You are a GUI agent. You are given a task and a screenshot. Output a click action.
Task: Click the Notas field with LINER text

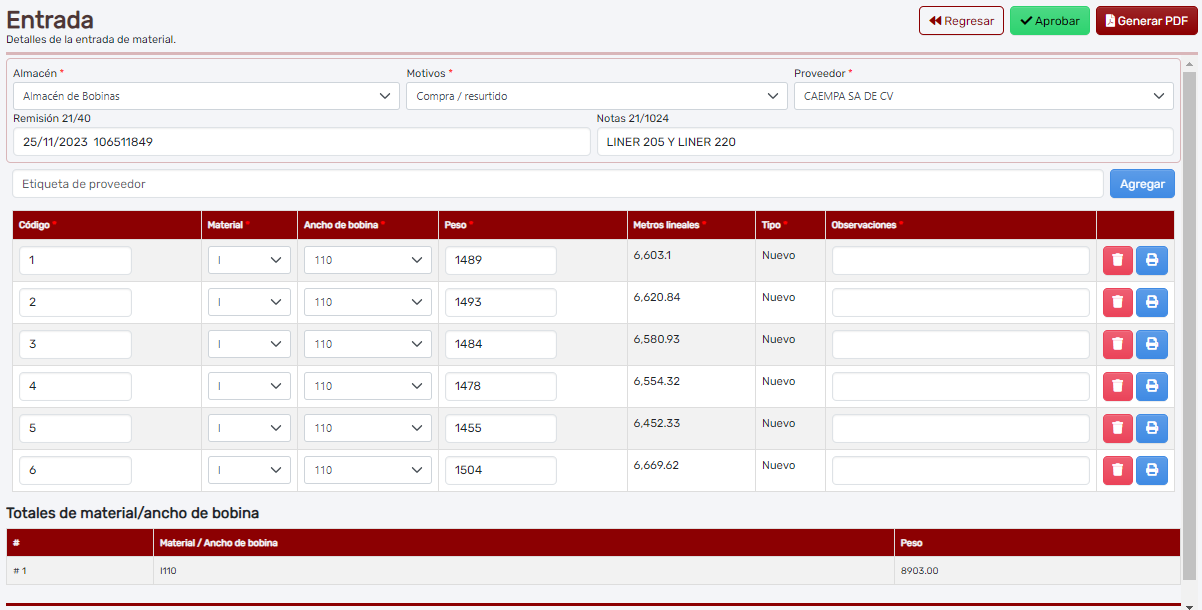(x=885, y=142)
